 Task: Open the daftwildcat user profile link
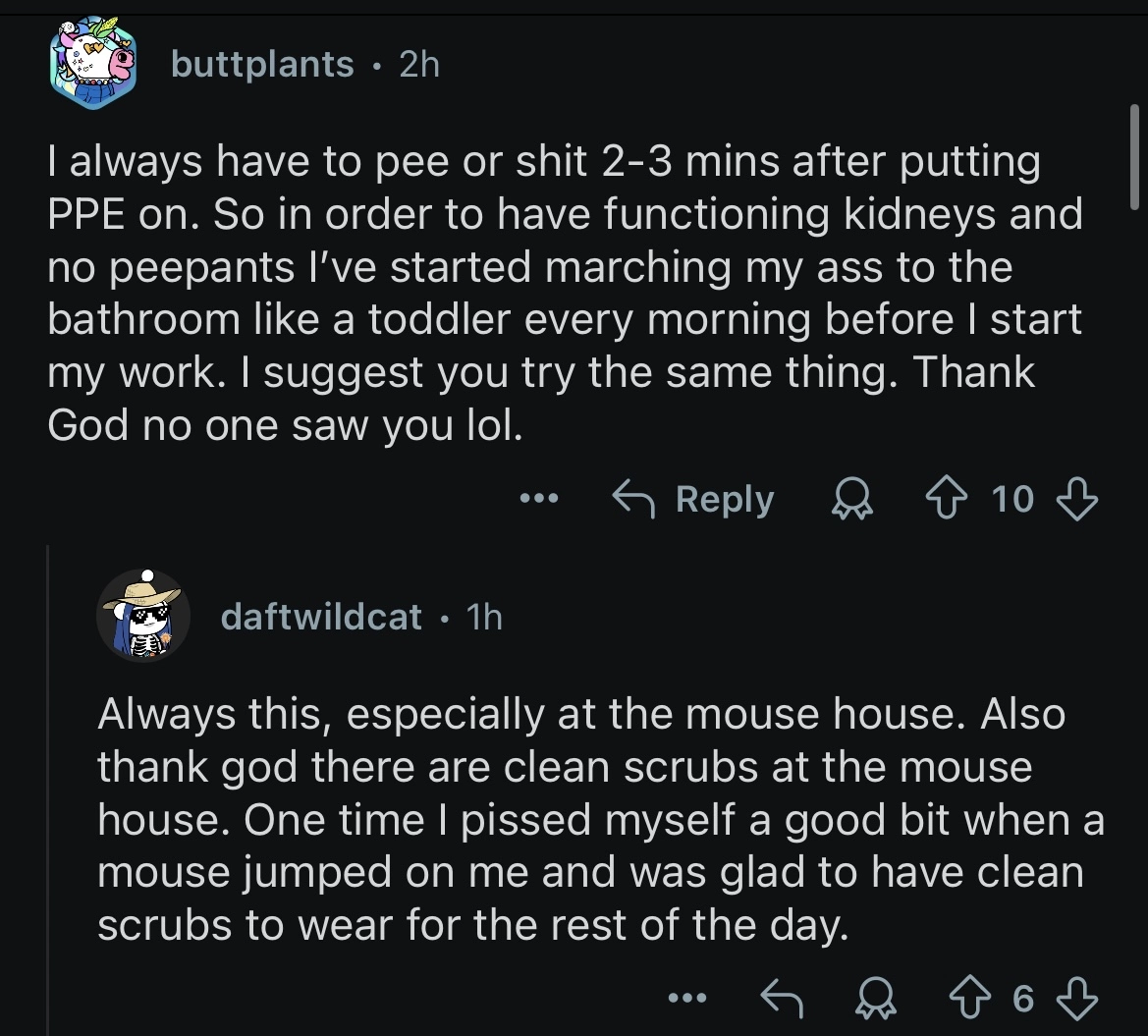pyautogui.click(x=321, y=617)
